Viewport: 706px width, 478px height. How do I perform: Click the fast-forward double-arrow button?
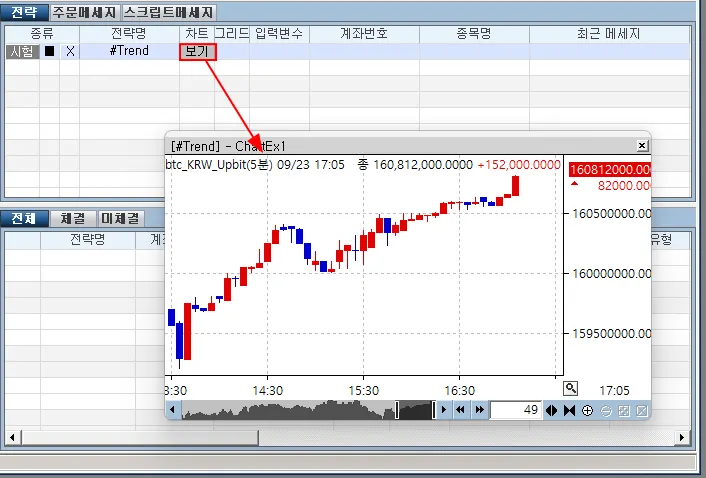coord(480,410)
